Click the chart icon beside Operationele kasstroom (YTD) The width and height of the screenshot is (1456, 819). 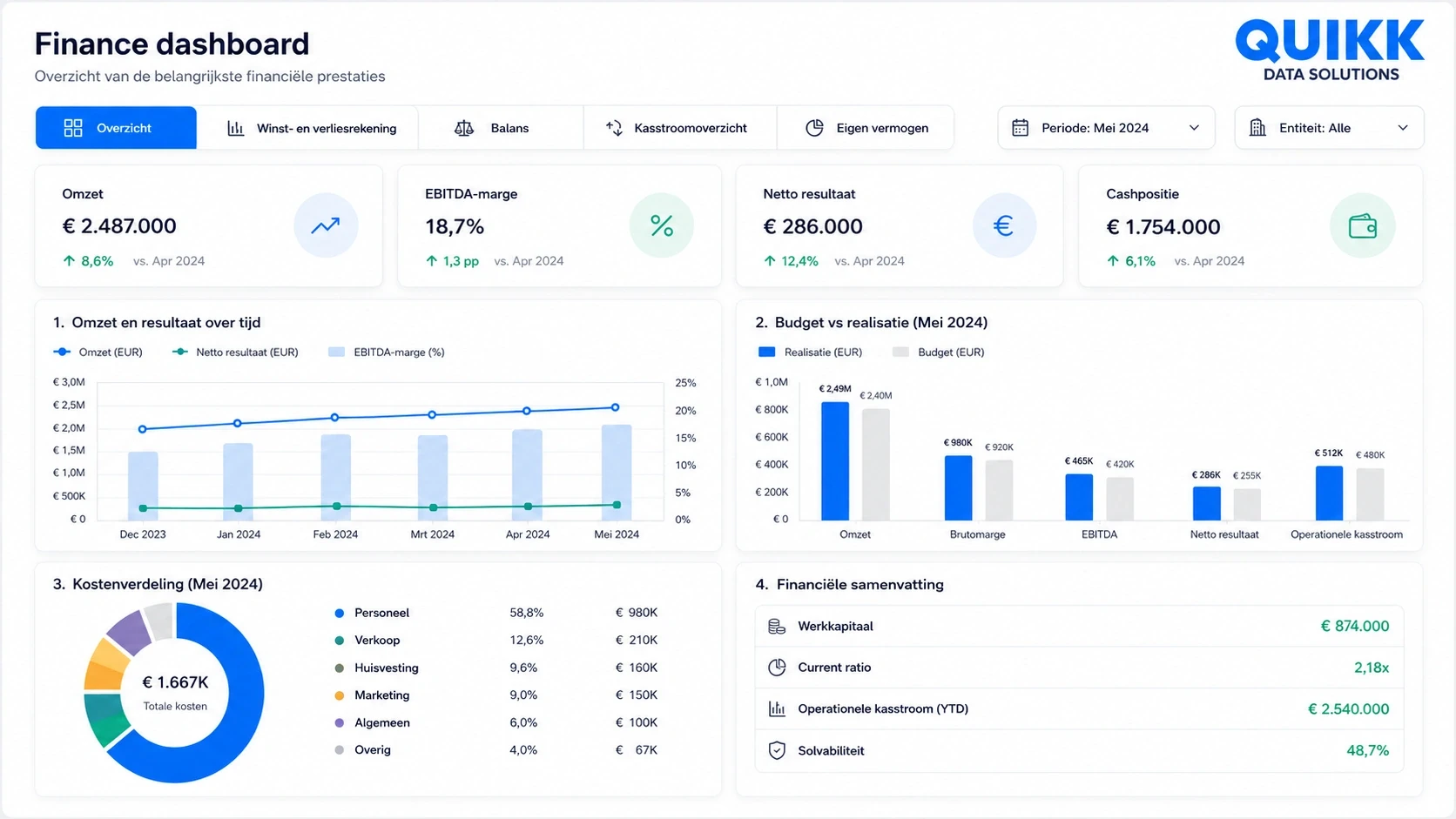pyautogui.click(x=777, y=708)
